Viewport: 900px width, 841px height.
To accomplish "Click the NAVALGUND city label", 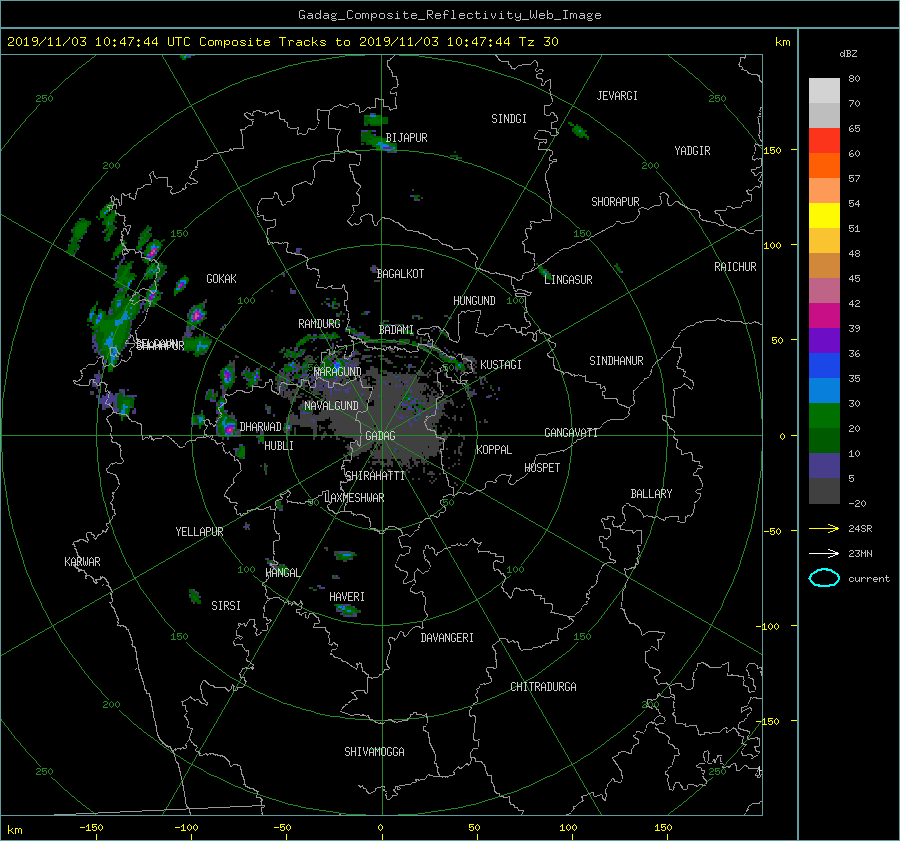I will point(331,406).
